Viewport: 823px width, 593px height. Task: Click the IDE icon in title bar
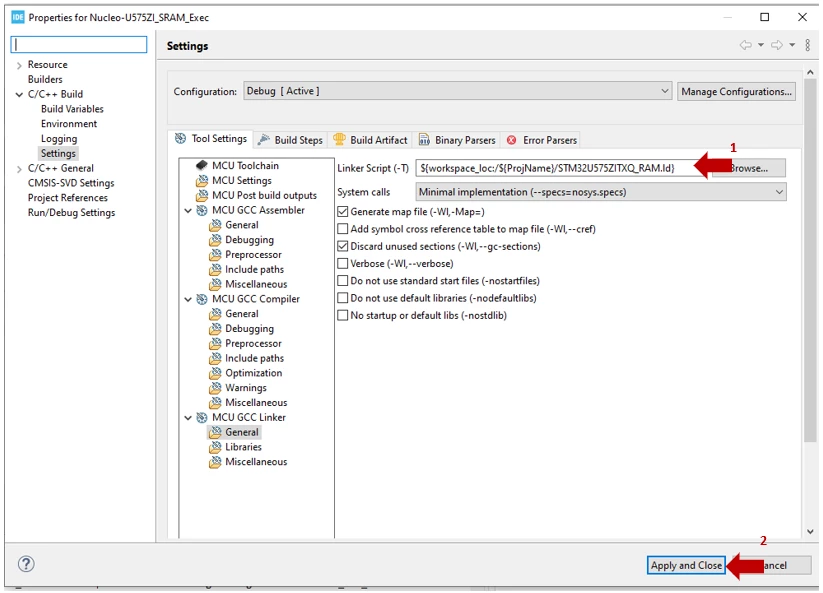[x=18, y=17]
